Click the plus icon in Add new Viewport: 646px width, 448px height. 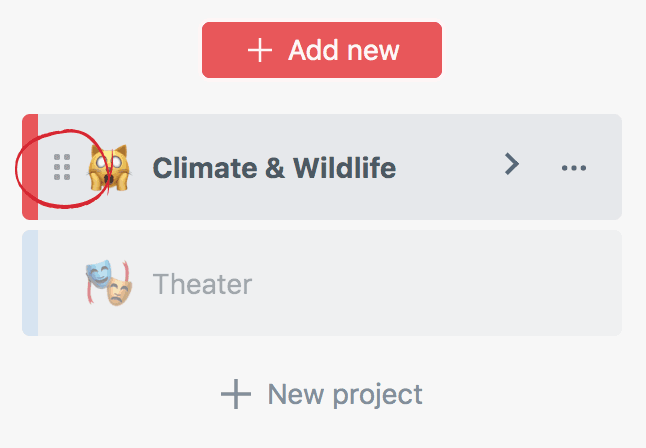(x=260, y=50)
